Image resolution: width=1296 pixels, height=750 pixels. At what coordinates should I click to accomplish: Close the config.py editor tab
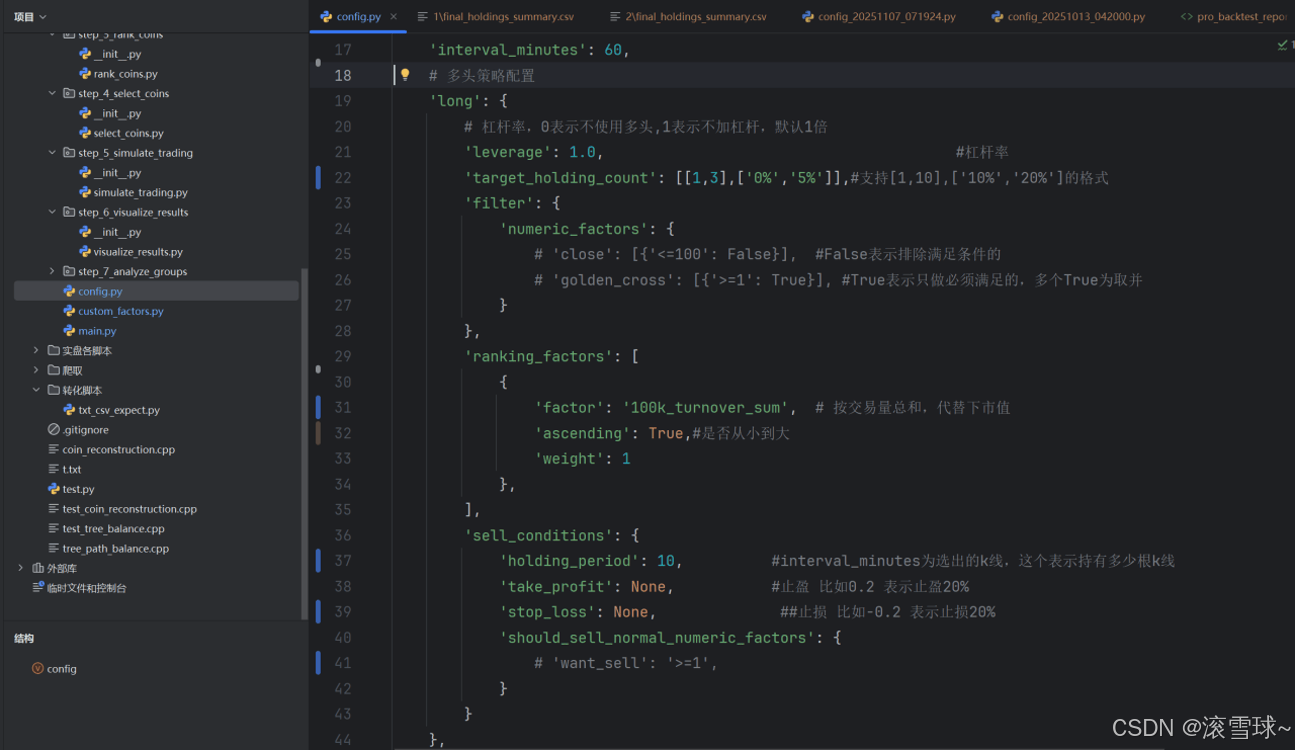394,17
